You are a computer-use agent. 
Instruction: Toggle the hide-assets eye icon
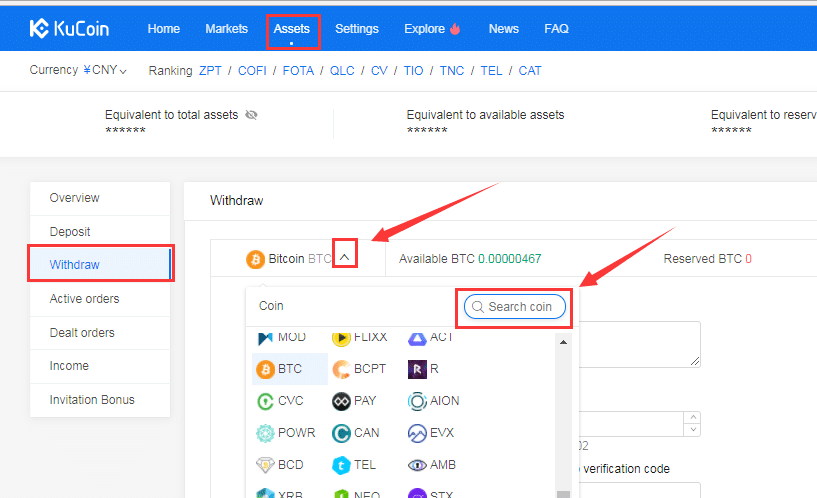click(x=251, y=115)
